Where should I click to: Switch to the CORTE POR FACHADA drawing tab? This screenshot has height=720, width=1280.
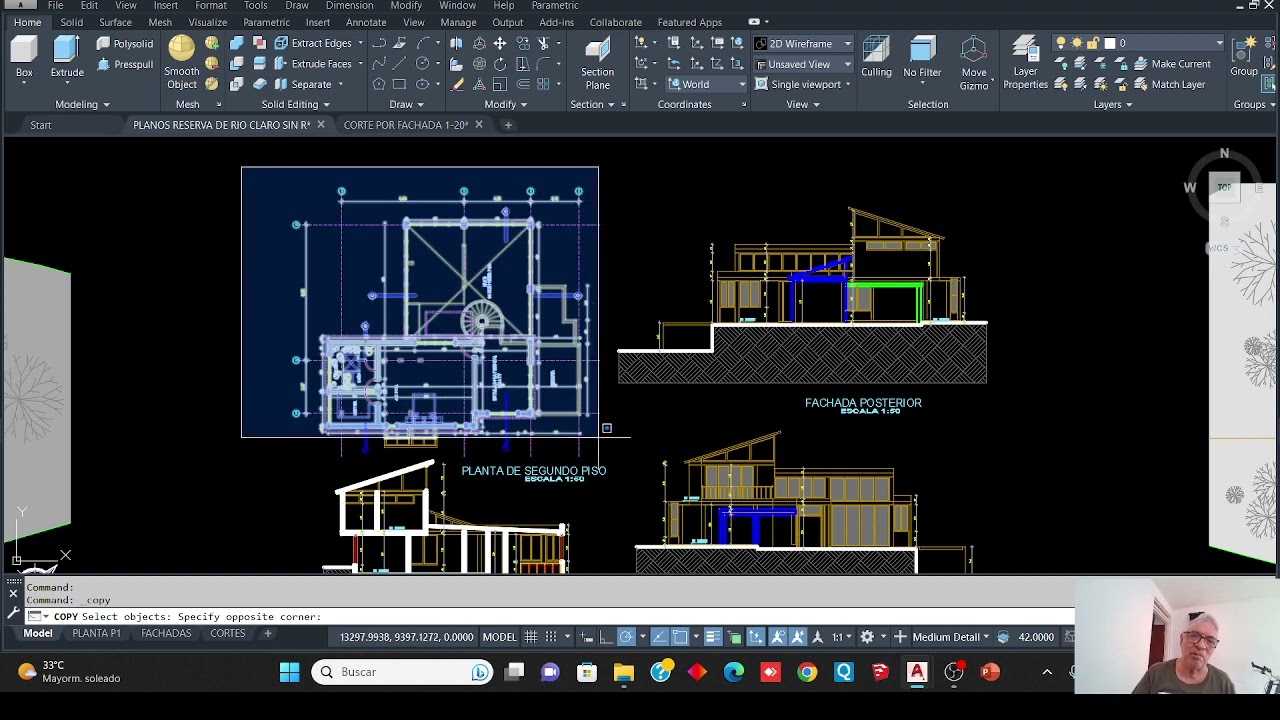point(406,125)
